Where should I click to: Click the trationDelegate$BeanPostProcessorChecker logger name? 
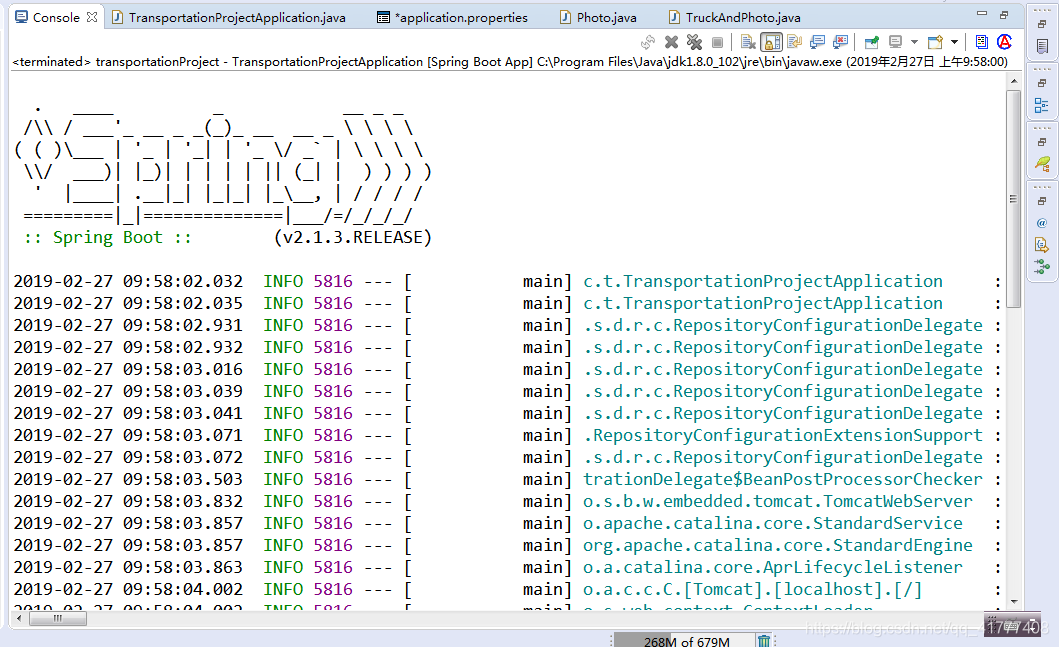tap(783, 480)
